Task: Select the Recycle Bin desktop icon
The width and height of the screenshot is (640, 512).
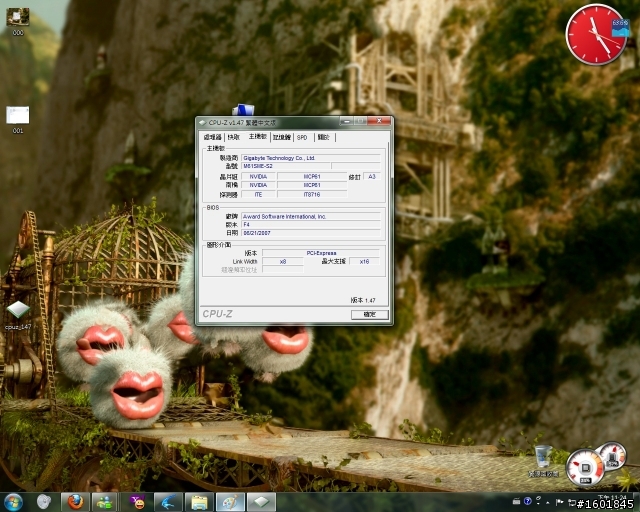Action: tap(543, 461)
